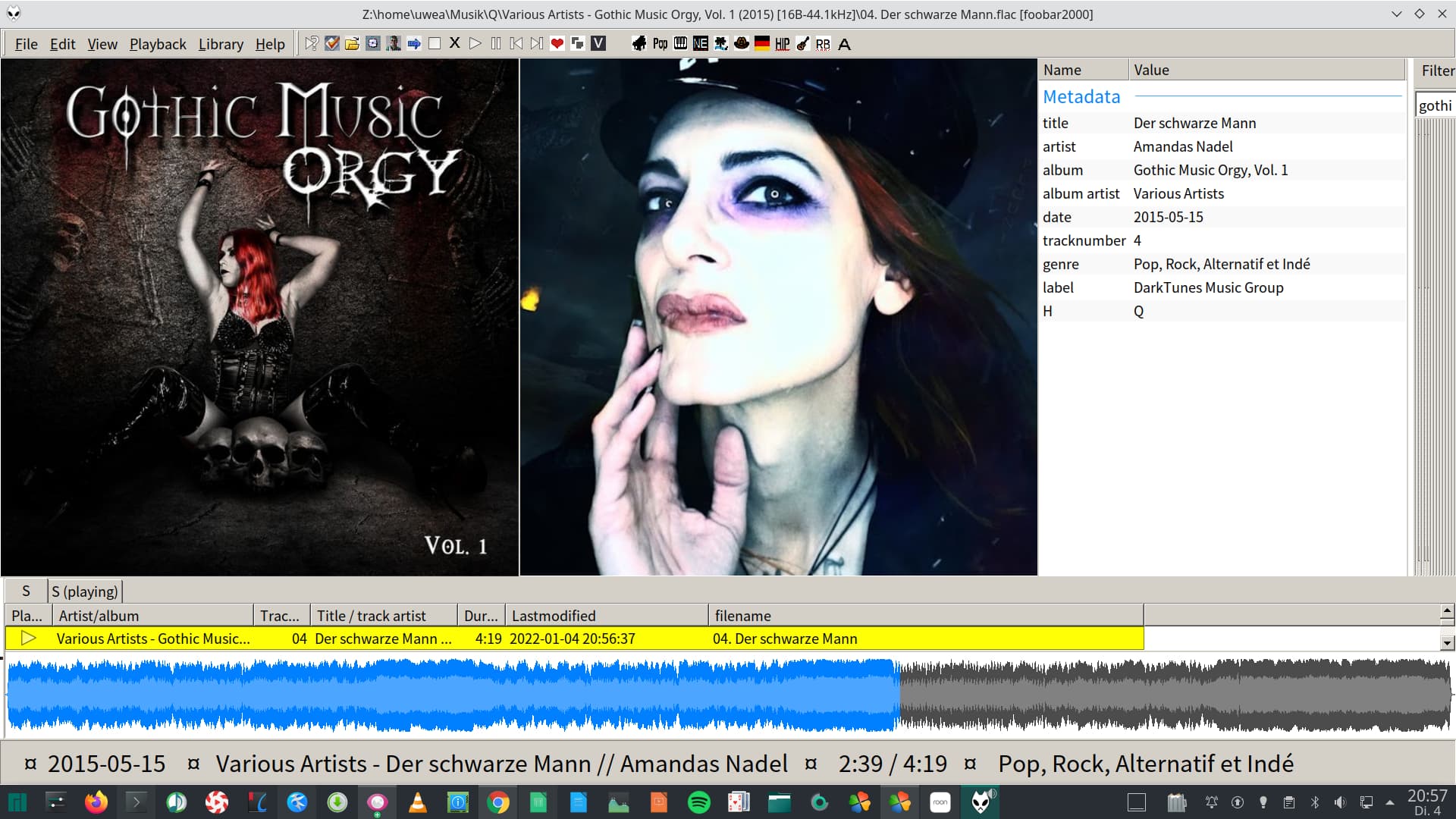Click the question-mark play toolbar icon
This screenshot has height=819, width=1456.
click(x=311, y=43)
